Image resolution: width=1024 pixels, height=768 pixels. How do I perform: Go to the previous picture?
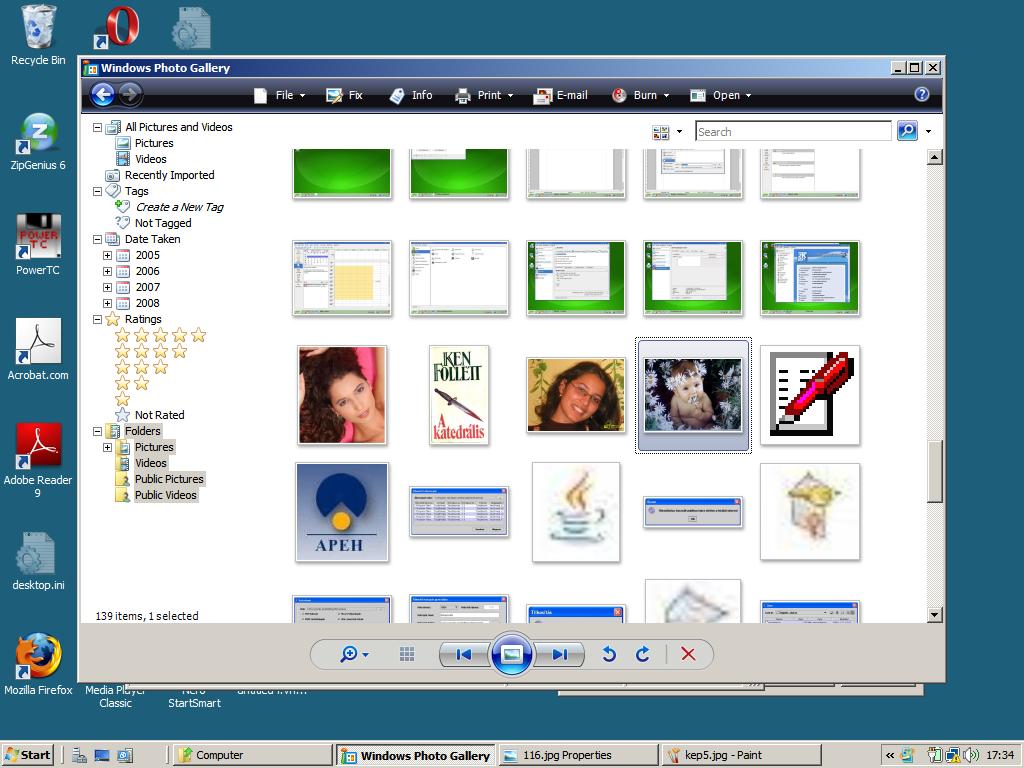coord(463,654)
